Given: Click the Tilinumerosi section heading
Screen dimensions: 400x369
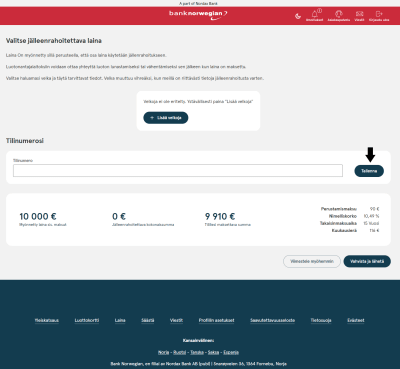Looking at the screenshot, I should point(25,141).
